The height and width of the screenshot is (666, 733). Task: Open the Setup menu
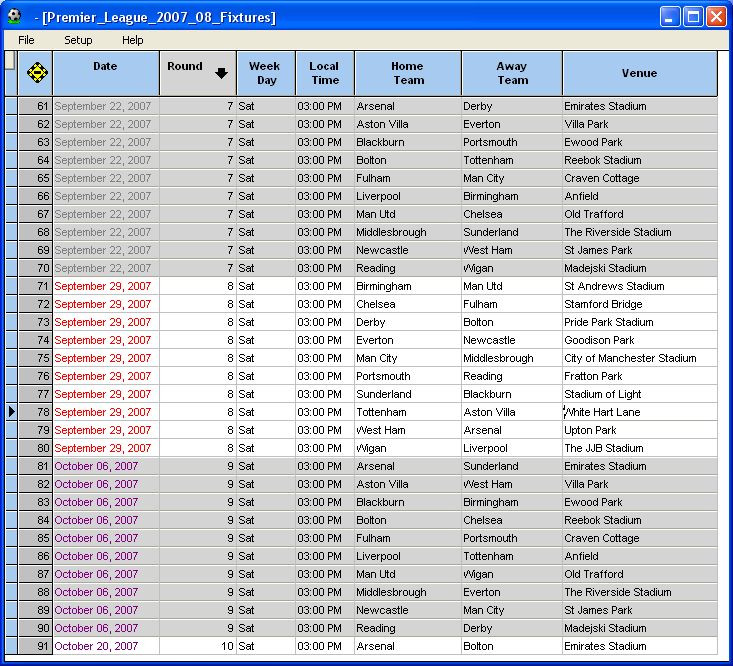tap(78, 40)
